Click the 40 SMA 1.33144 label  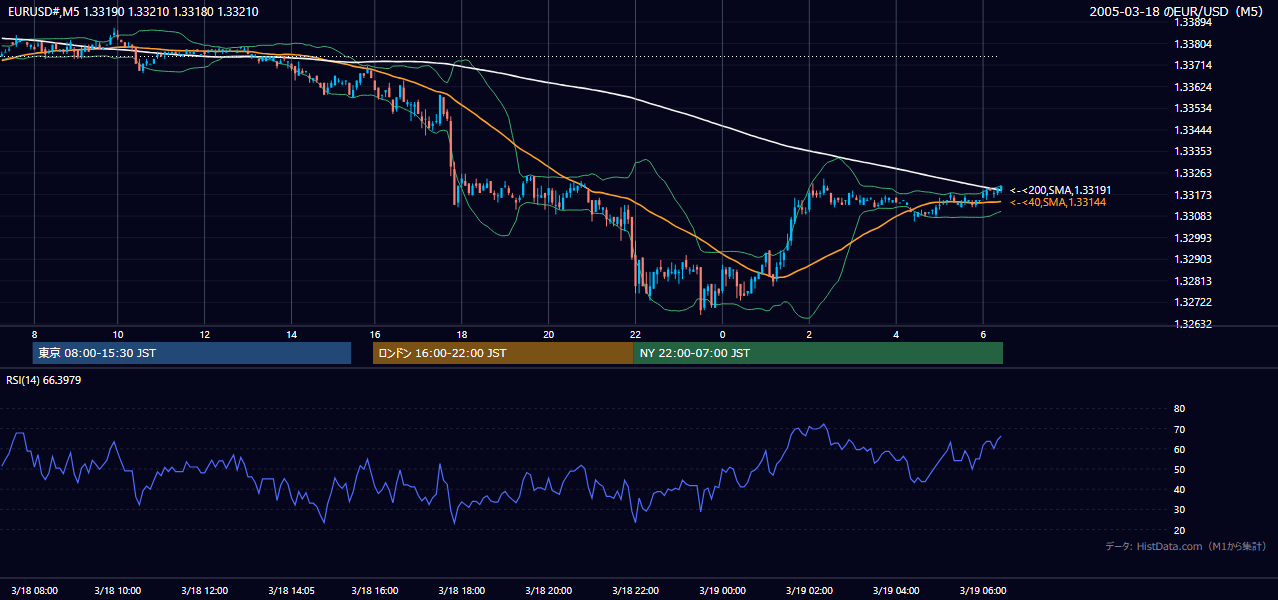pos(1058,202)
